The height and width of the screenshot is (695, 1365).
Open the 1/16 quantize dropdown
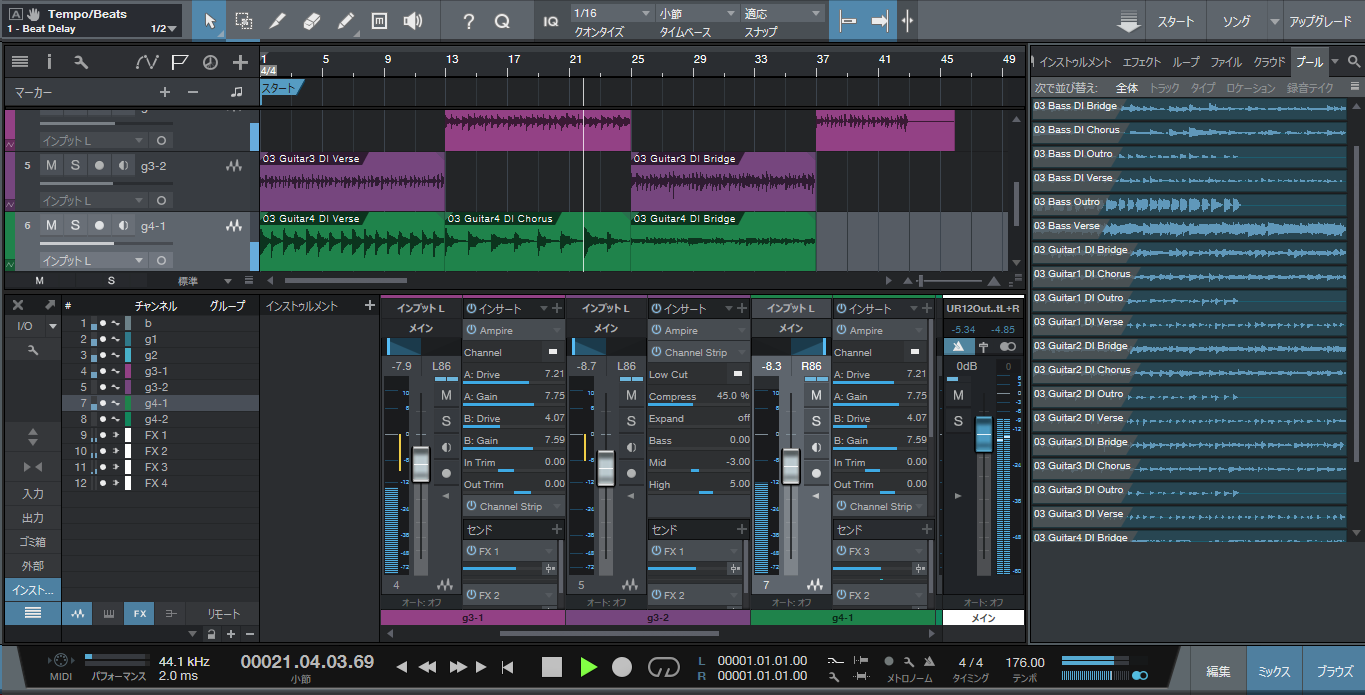[609, 14]
